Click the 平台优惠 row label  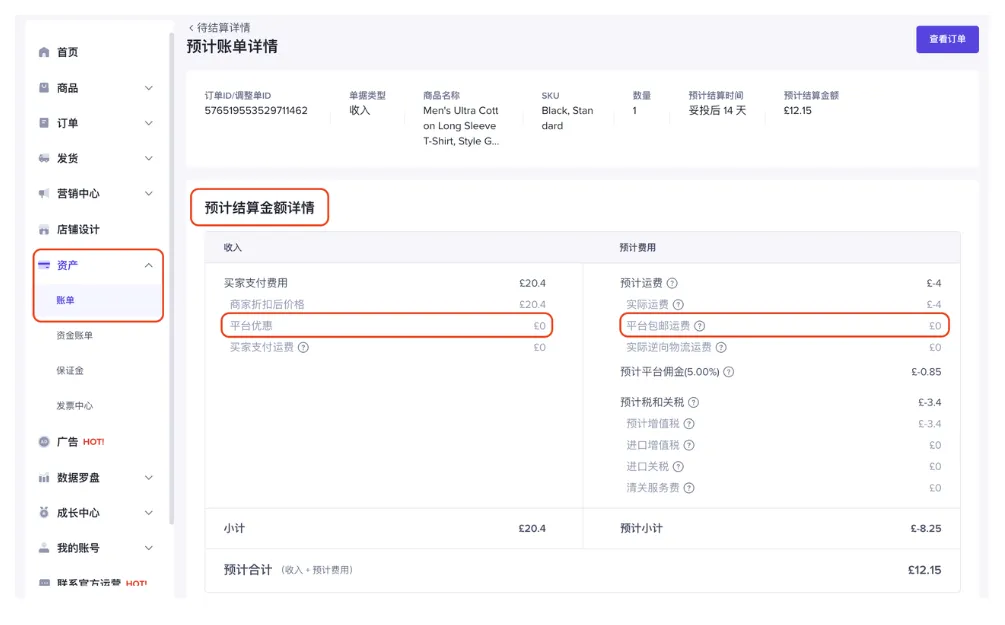(251, 326)
